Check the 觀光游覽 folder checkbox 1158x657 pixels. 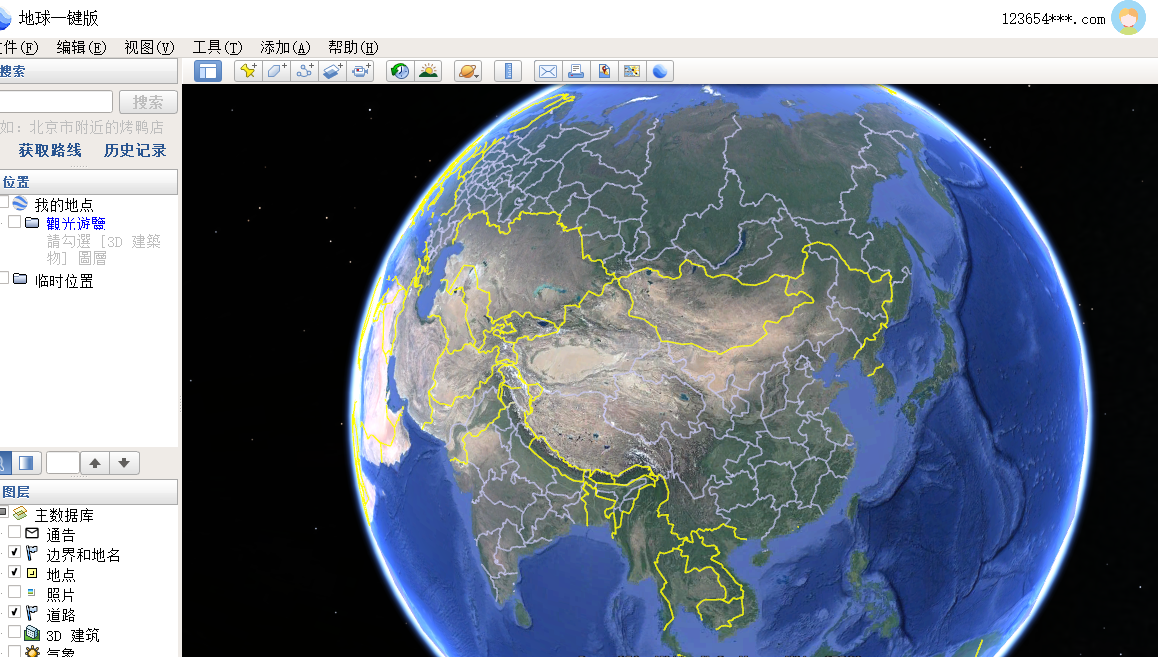(14, 221)
